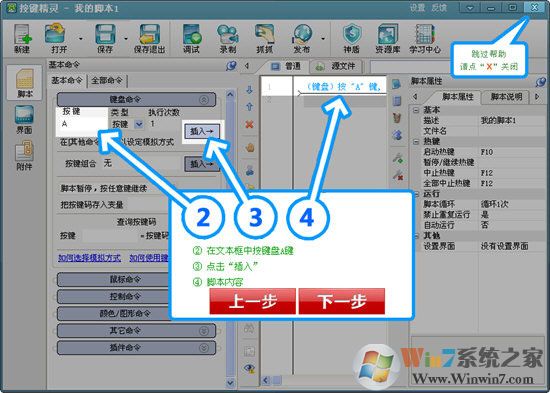Open a script with the 打开 icon
The height and width of the screenshot is (393, 550).
tap(57, 38)
